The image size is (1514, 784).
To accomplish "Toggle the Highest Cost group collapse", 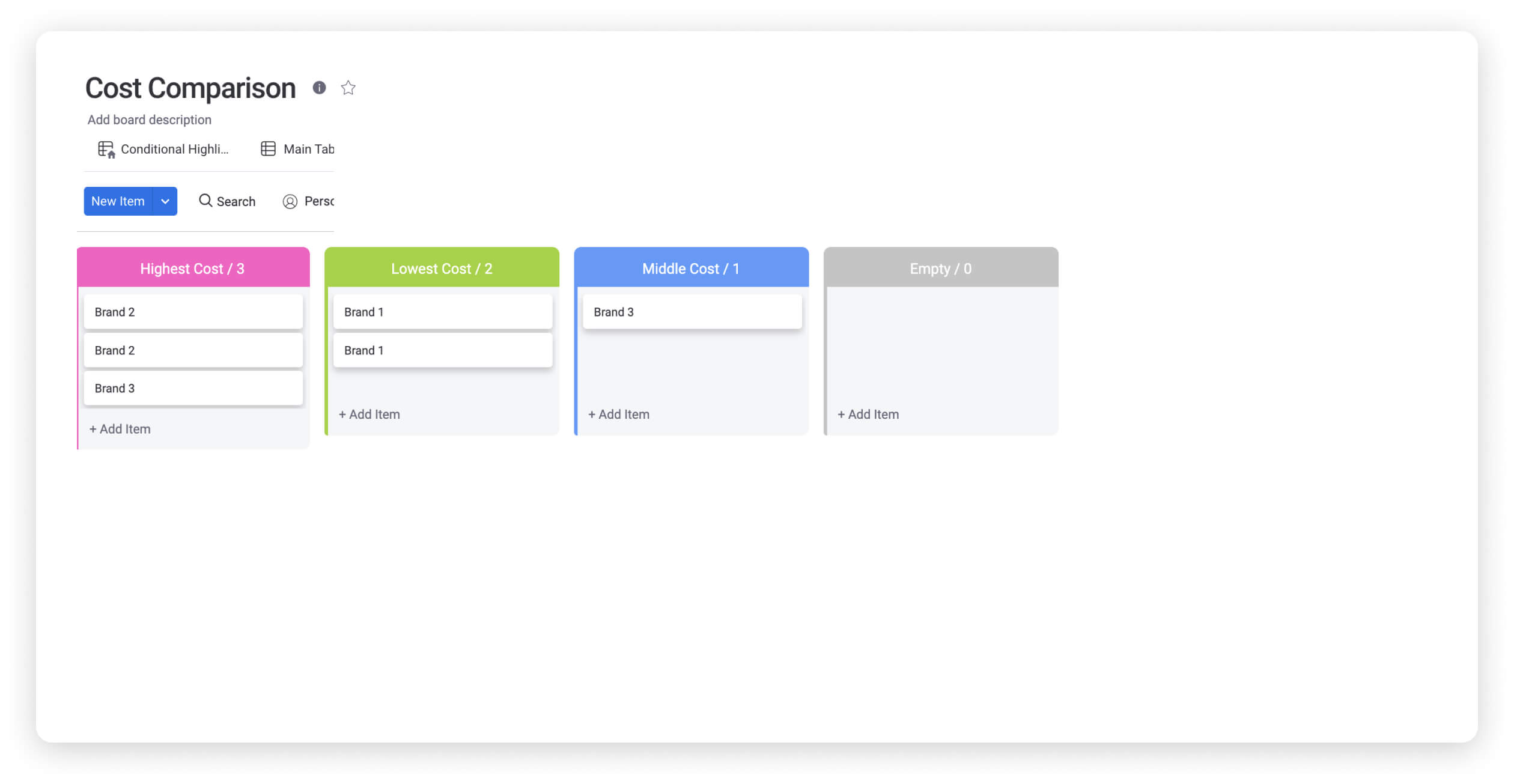I will [192, 267].
